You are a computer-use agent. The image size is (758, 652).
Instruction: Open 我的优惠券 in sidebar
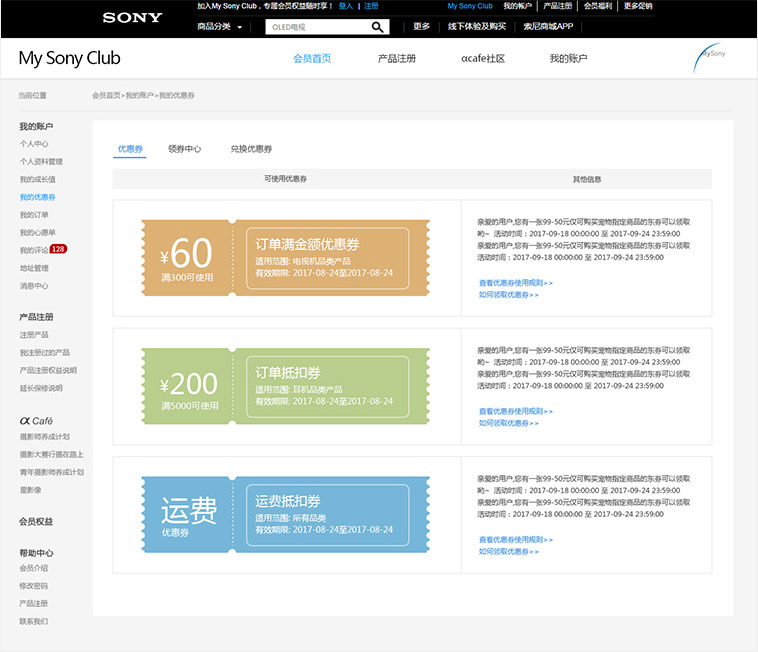click(38, 197)
